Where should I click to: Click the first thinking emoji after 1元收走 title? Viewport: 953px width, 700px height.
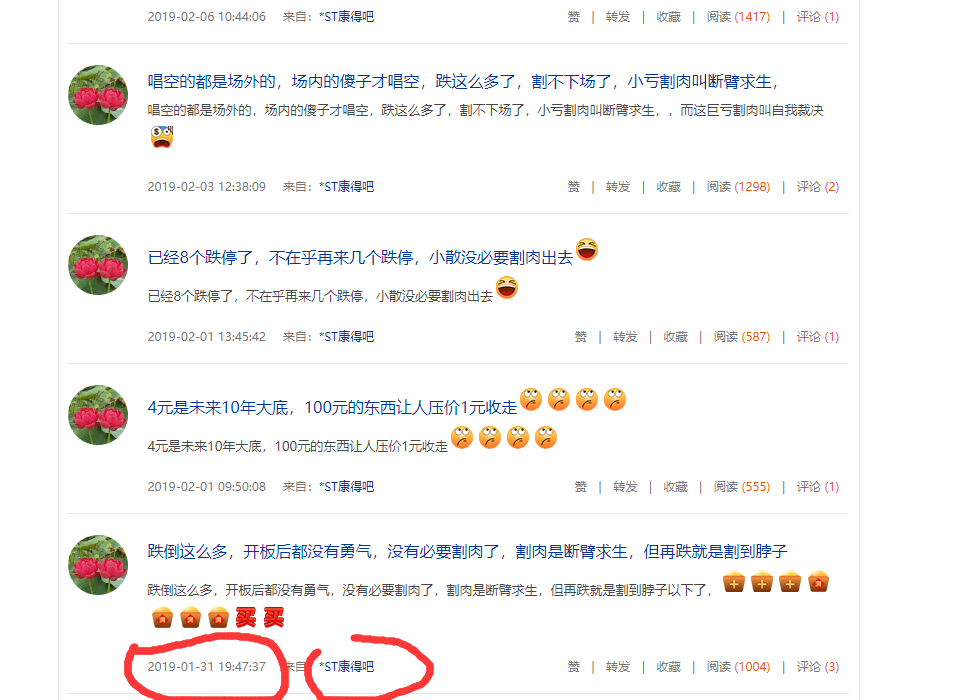531,399
